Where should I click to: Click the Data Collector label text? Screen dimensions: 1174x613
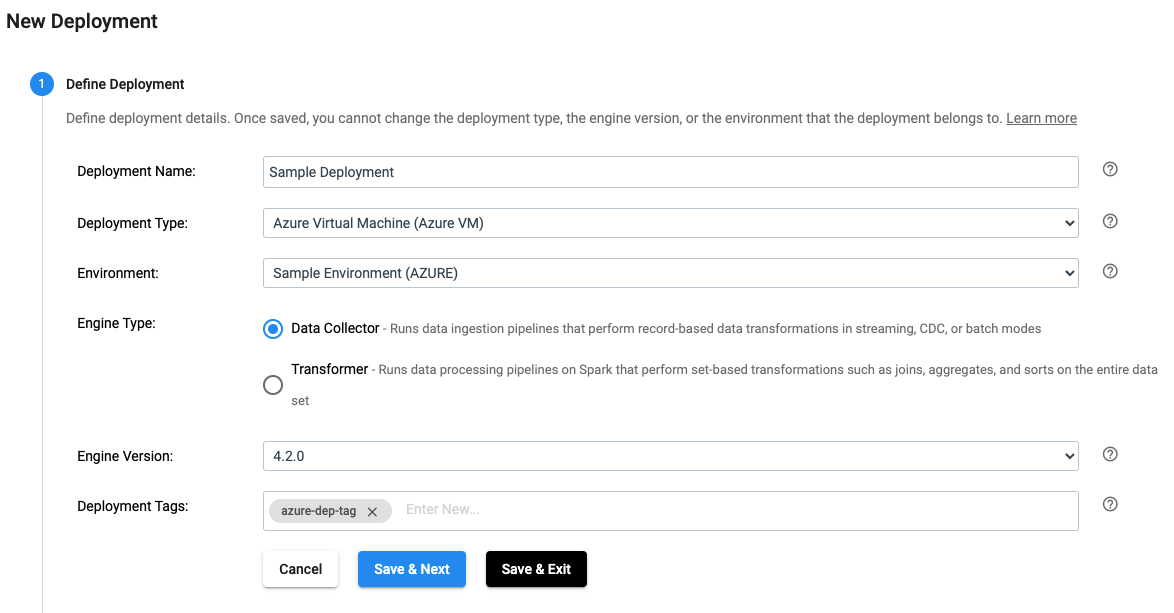click(x=335, y=328)
